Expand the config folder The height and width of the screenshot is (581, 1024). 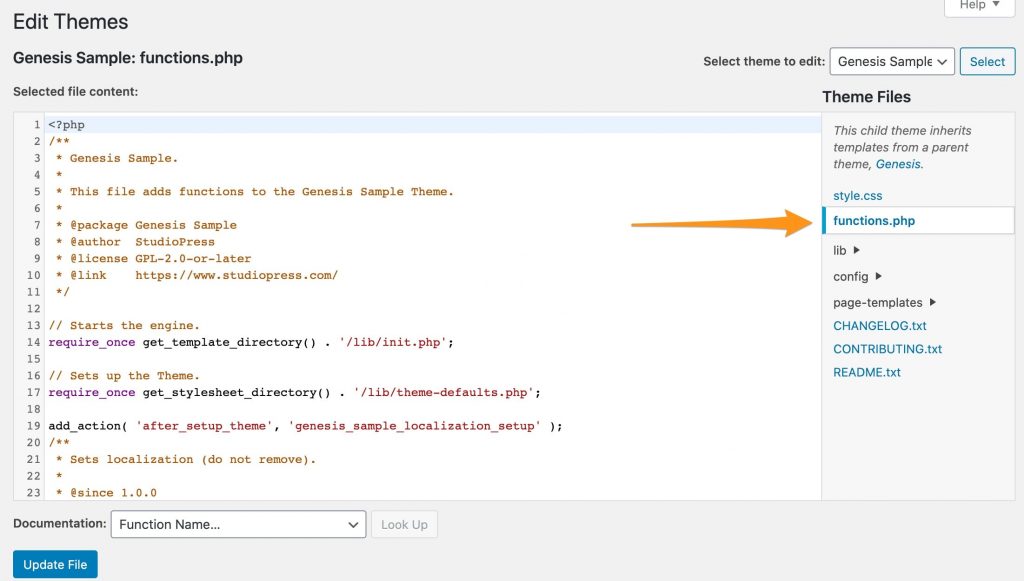[x=851, y=276]
